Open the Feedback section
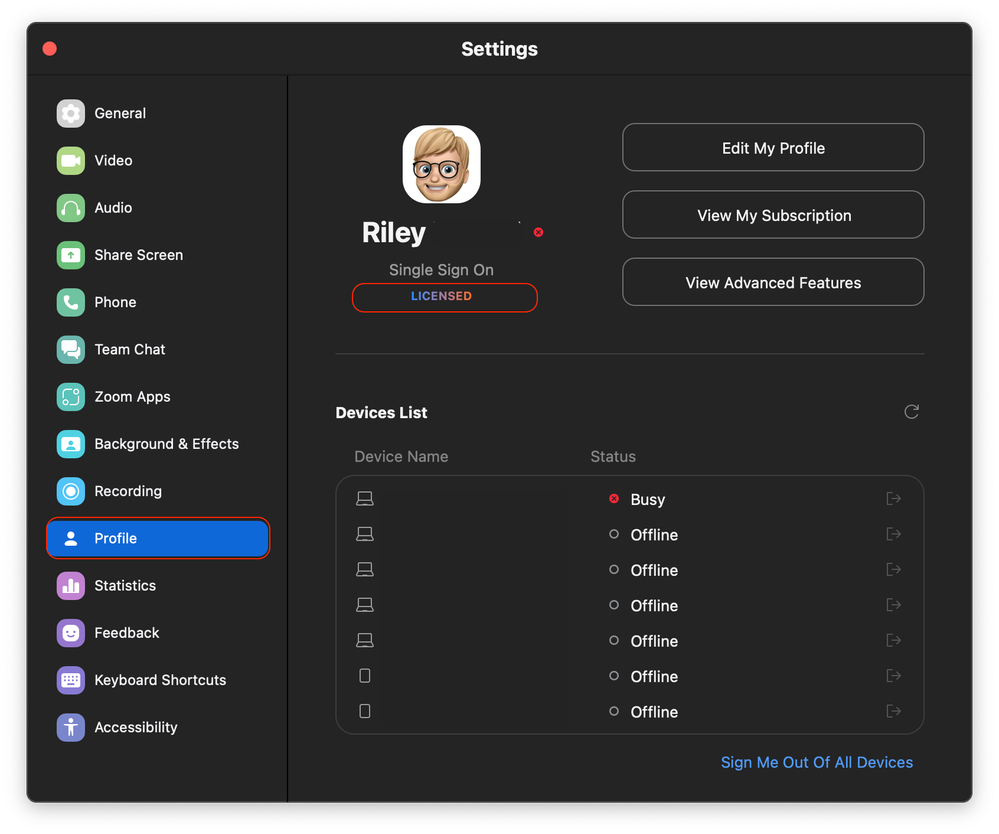 coord(127,633)
